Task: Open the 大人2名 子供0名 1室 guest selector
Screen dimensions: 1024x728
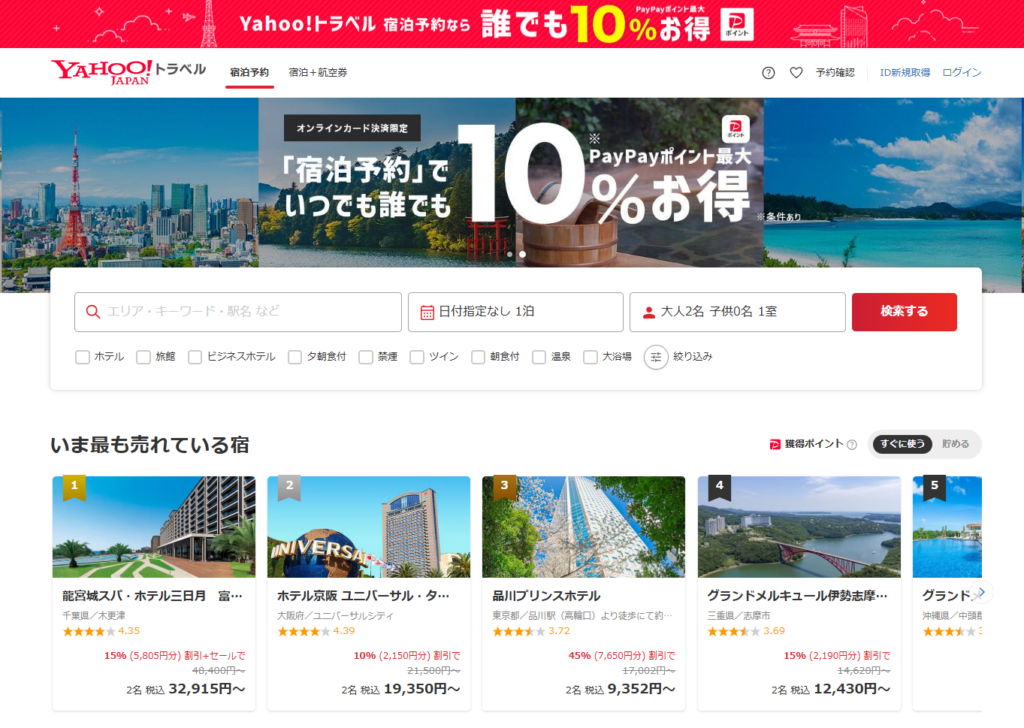Action: (737, 312)
